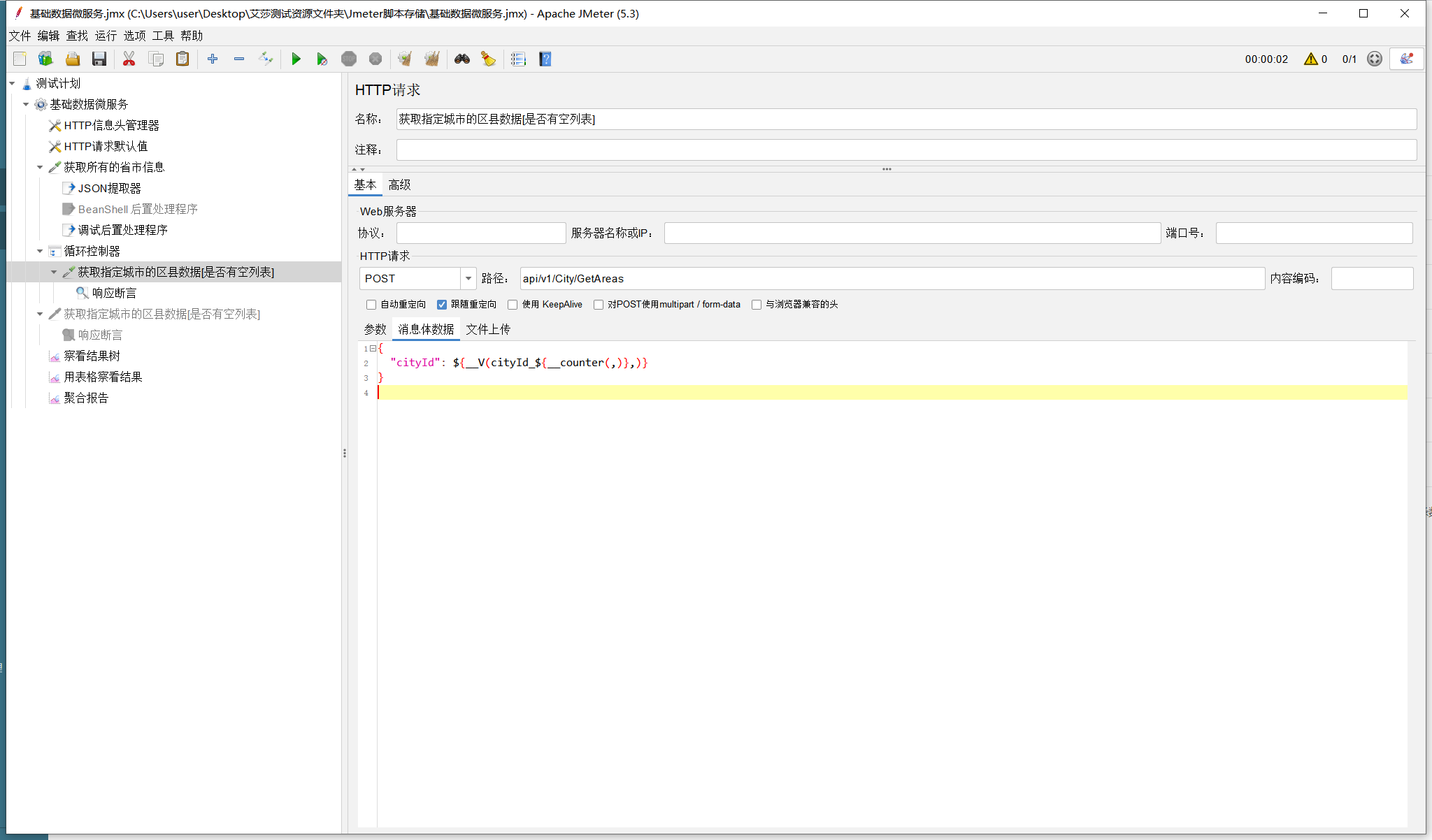Switch to the 参数 tab
1432x840 pixels.
[375, 329]
